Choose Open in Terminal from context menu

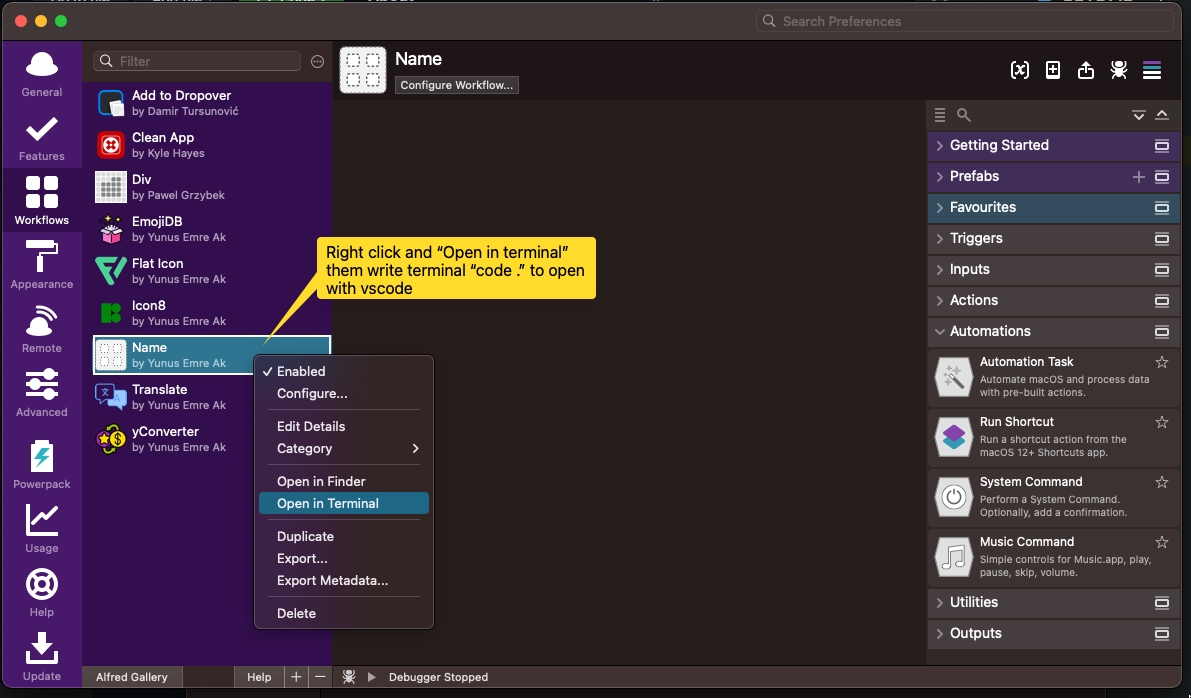[328, 503]
